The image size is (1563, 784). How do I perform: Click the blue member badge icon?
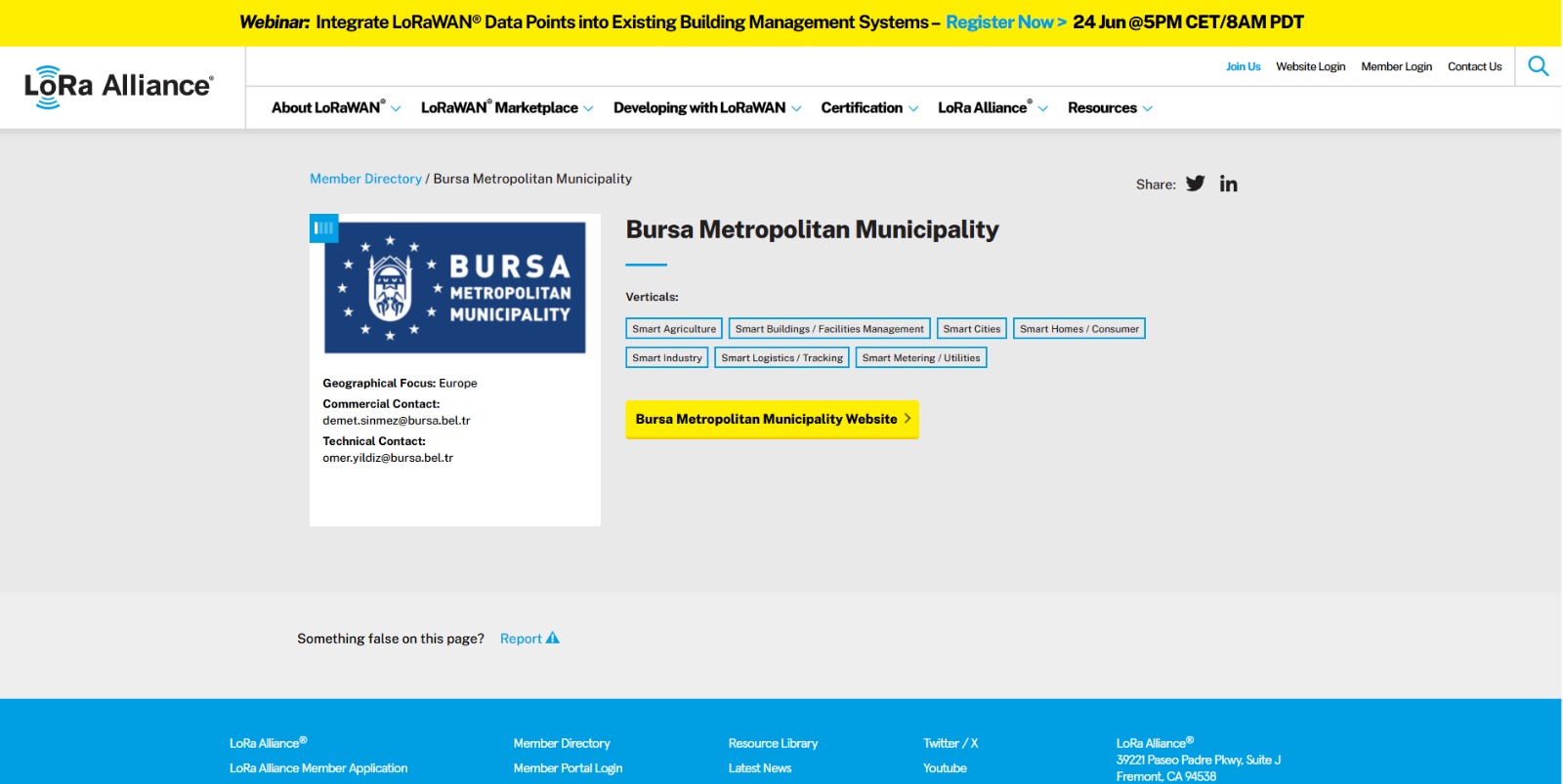[x=323, y=228]
